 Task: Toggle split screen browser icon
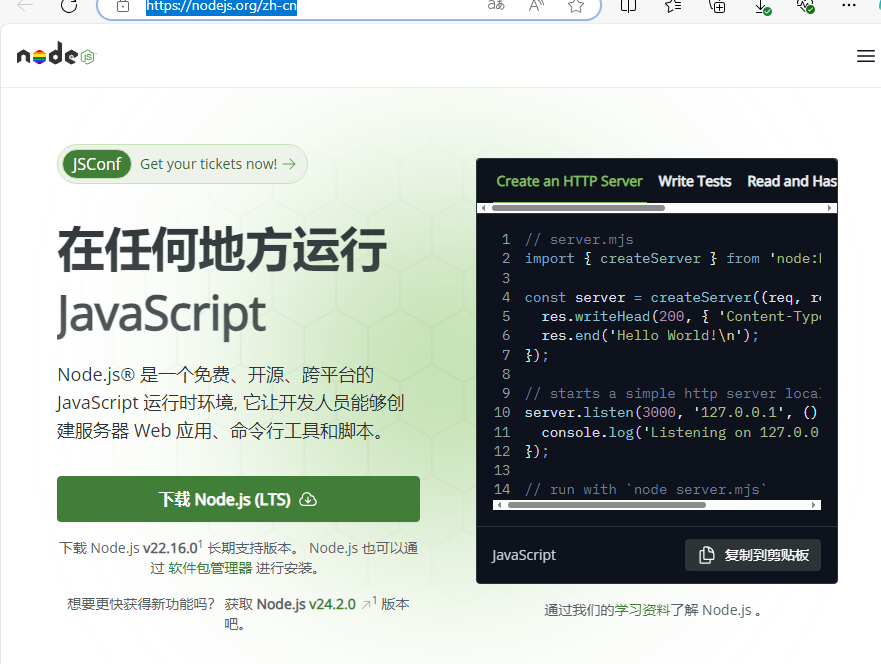point(628,6)
